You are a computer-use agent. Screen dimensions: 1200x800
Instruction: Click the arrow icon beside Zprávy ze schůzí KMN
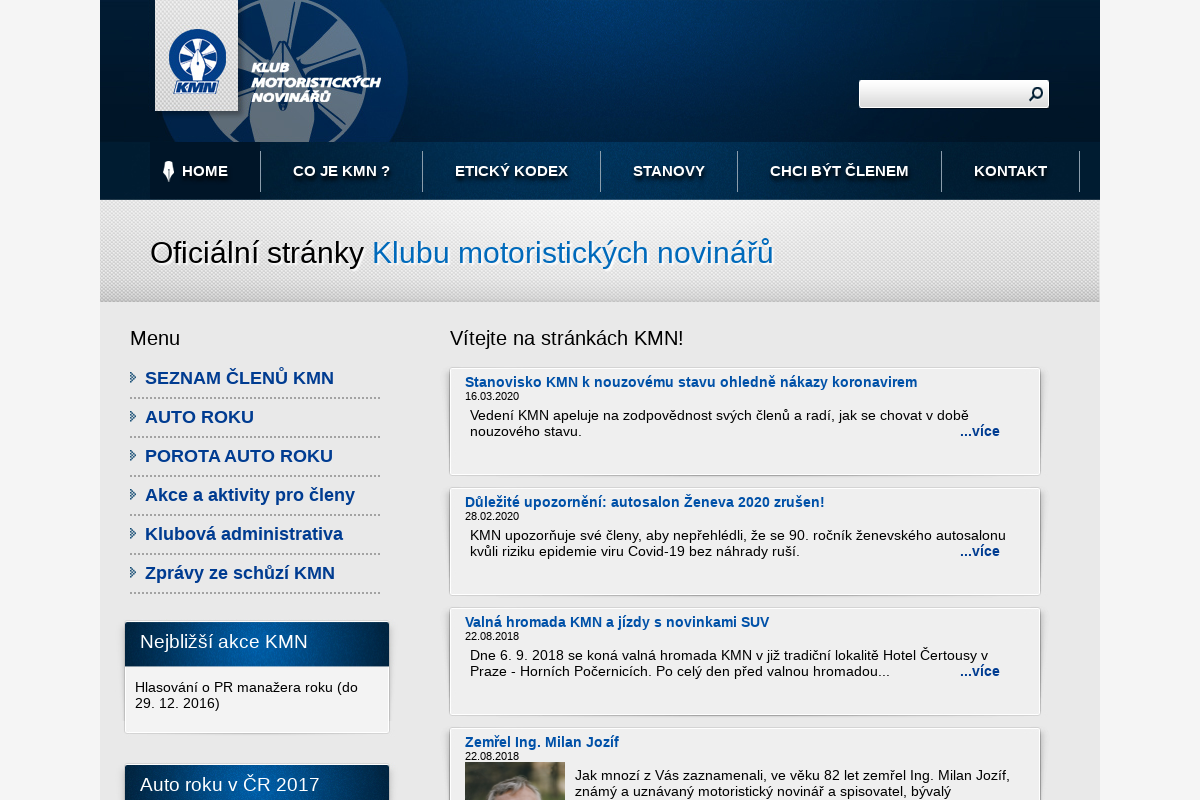[133, 573]
